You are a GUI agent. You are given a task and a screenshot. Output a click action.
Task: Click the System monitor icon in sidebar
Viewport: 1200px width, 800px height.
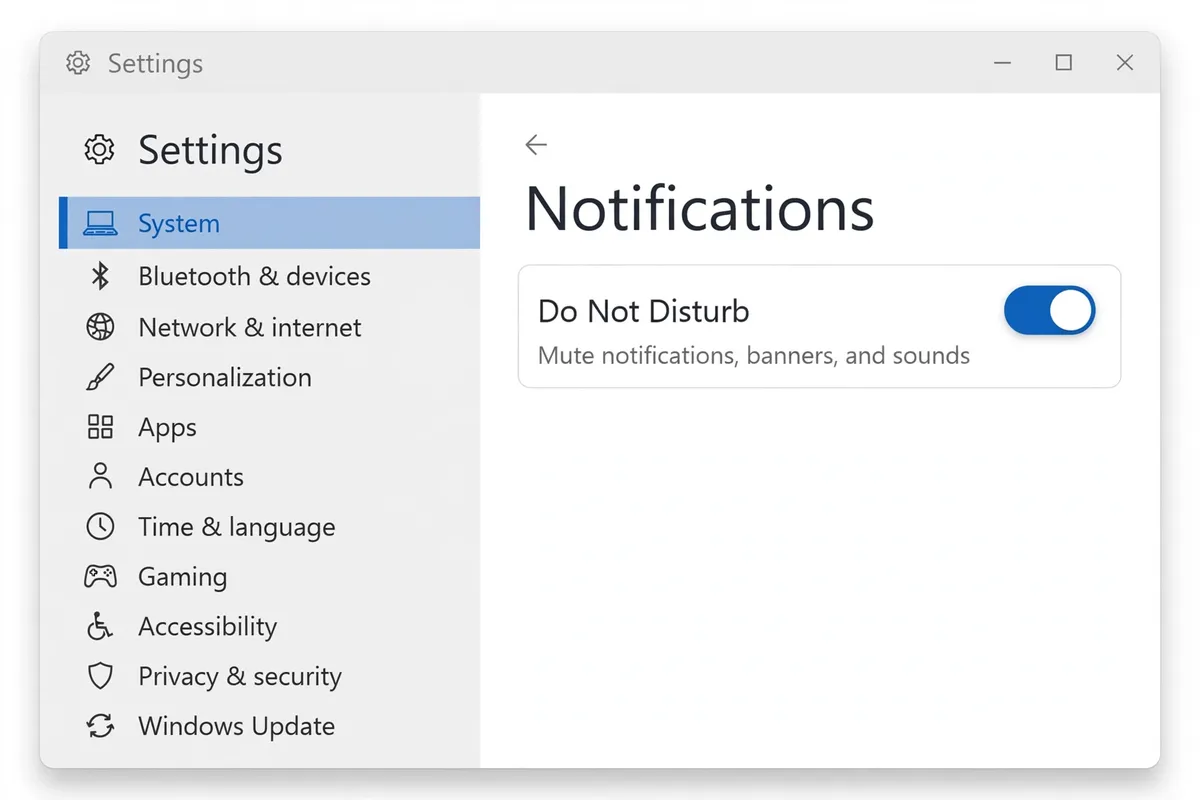100,224
